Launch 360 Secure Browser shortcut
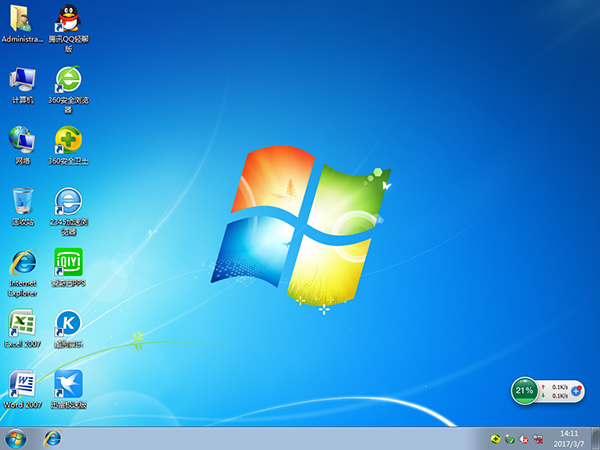The width and height of the screenshot is (600, 450). 68,80
